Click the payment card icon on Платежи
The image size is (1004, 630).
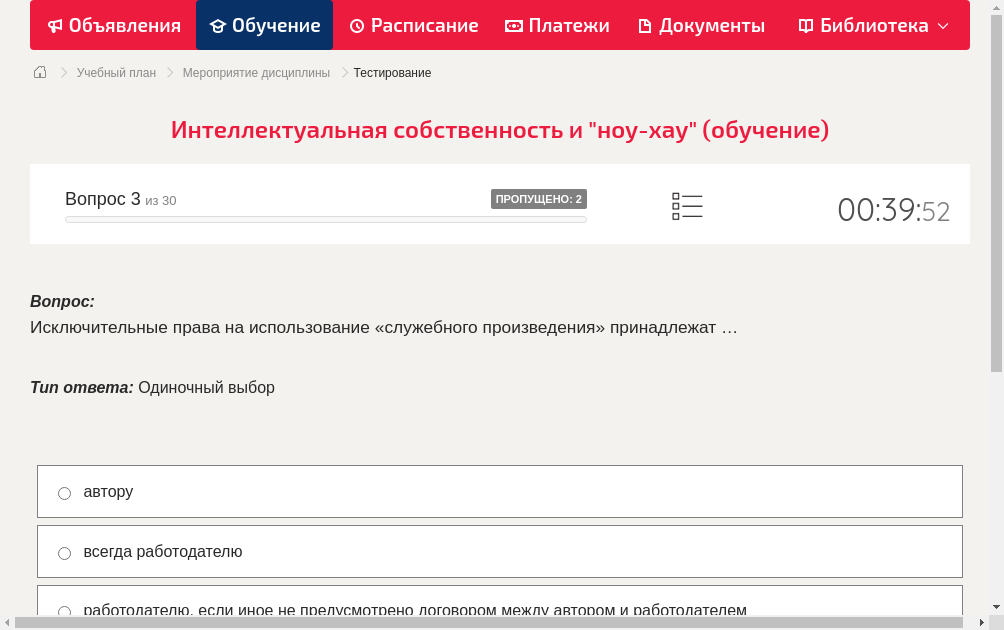click(513, 25)
